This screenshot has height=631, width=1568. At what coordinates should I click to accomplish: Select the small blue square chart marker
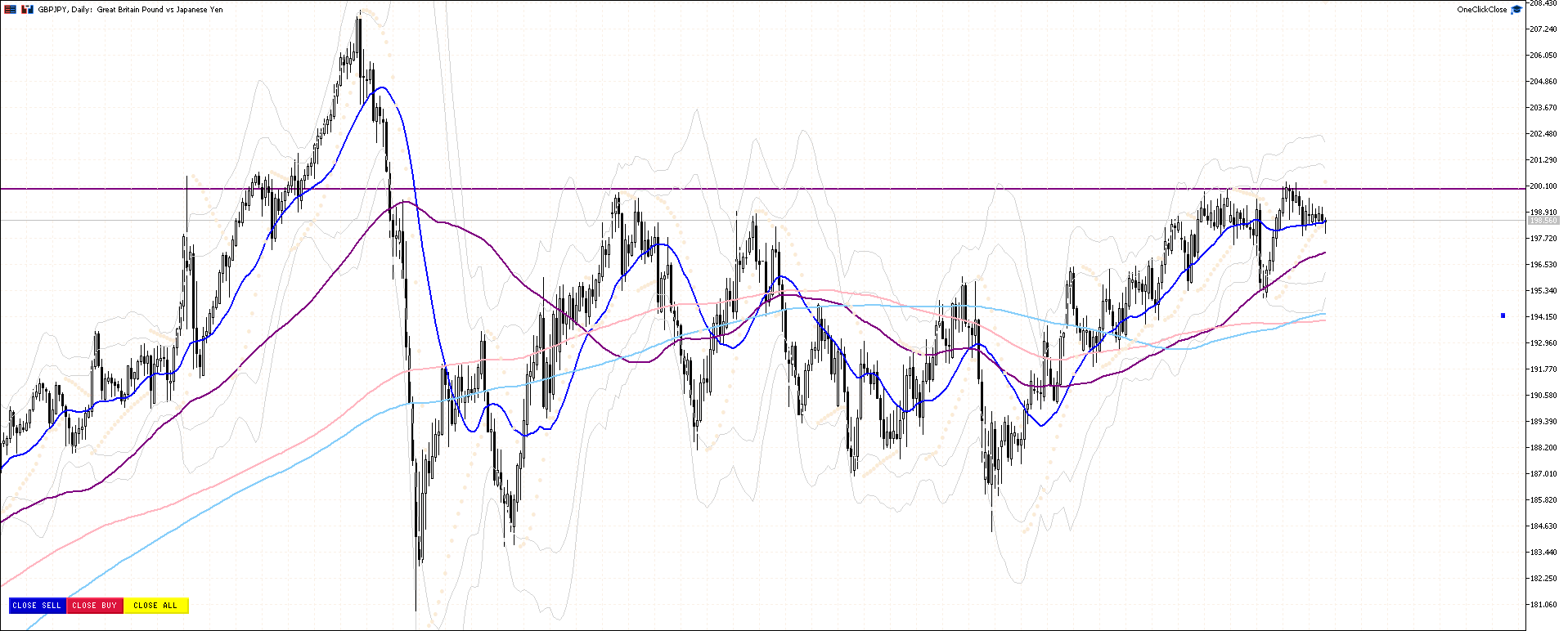(1503, 315)
